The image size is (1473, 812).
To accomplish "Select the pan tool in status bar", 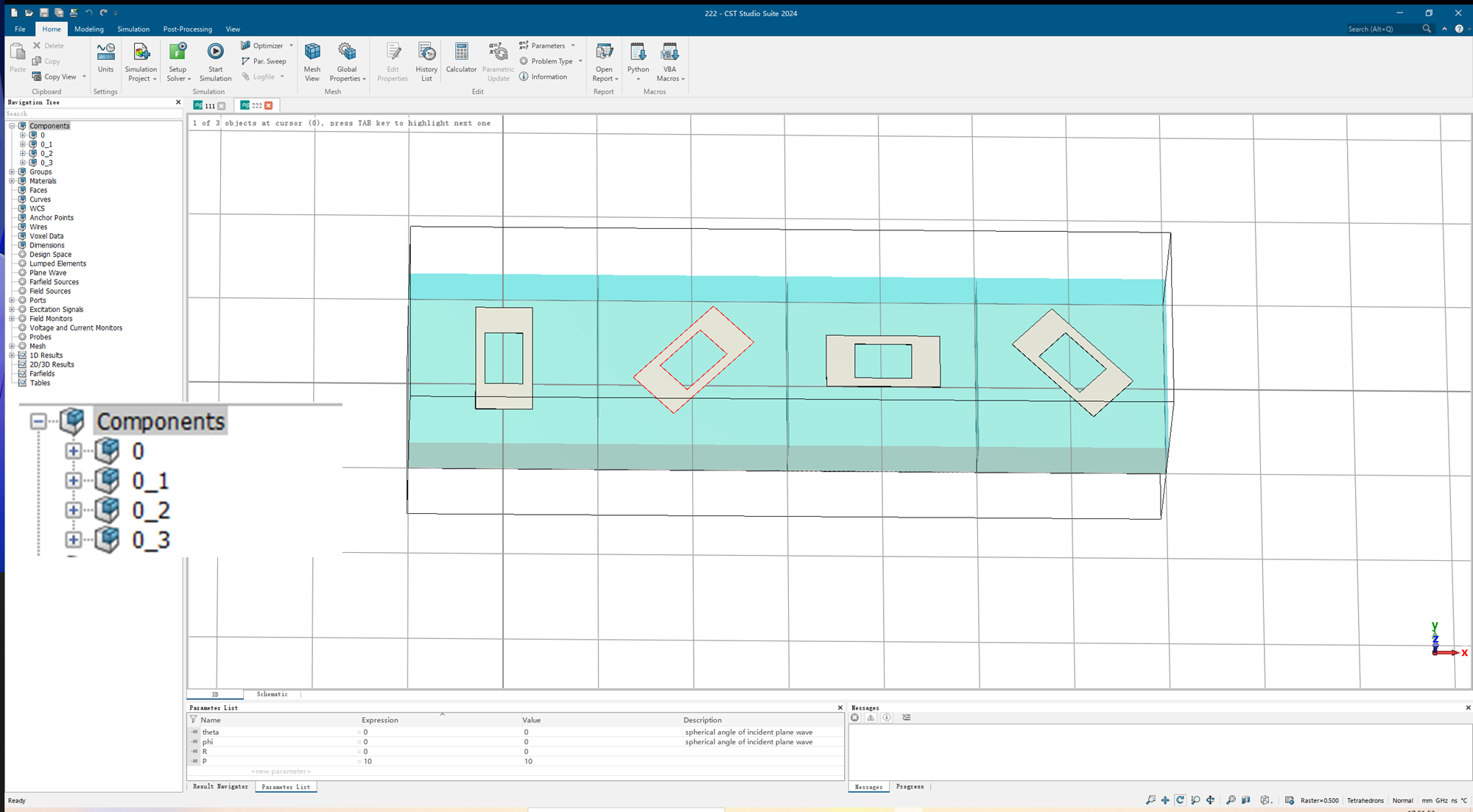I will [x=1165, y=800].
